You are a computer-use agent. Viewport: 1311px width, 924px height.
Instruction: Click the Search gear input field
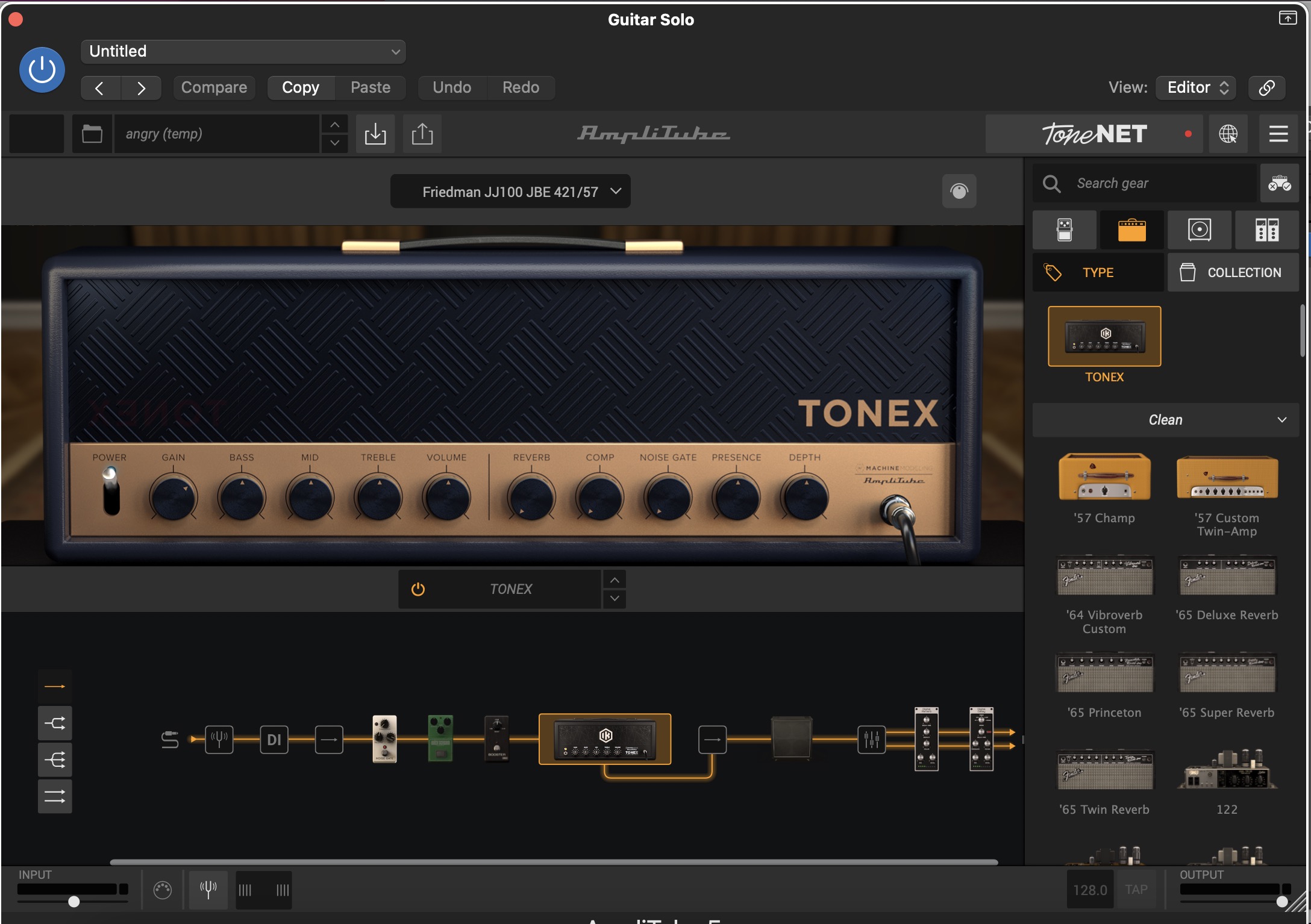(x=1145, y=183)
